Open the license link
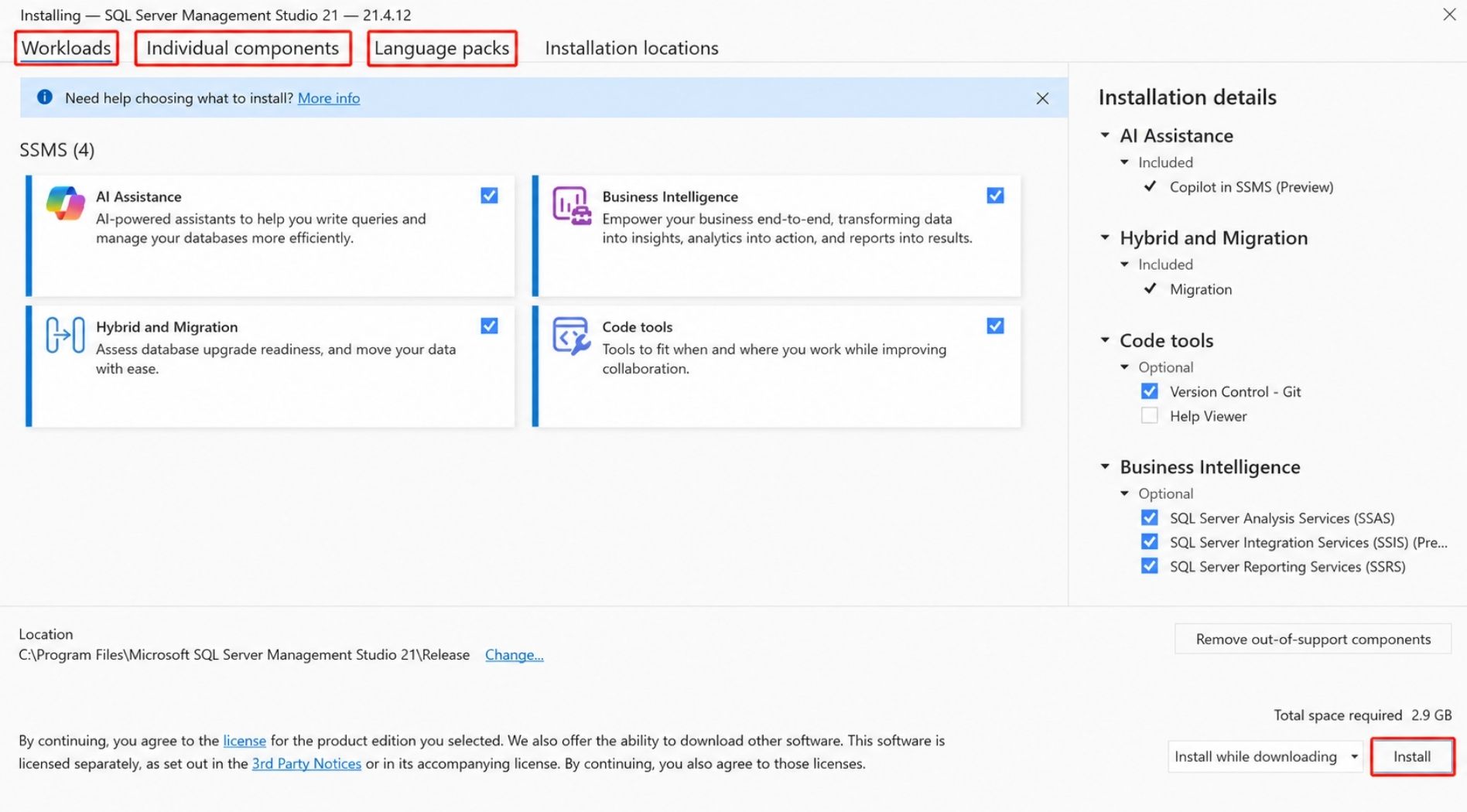Image resolution: width=1467 pixels, height=812 pixels. (244, 741)
